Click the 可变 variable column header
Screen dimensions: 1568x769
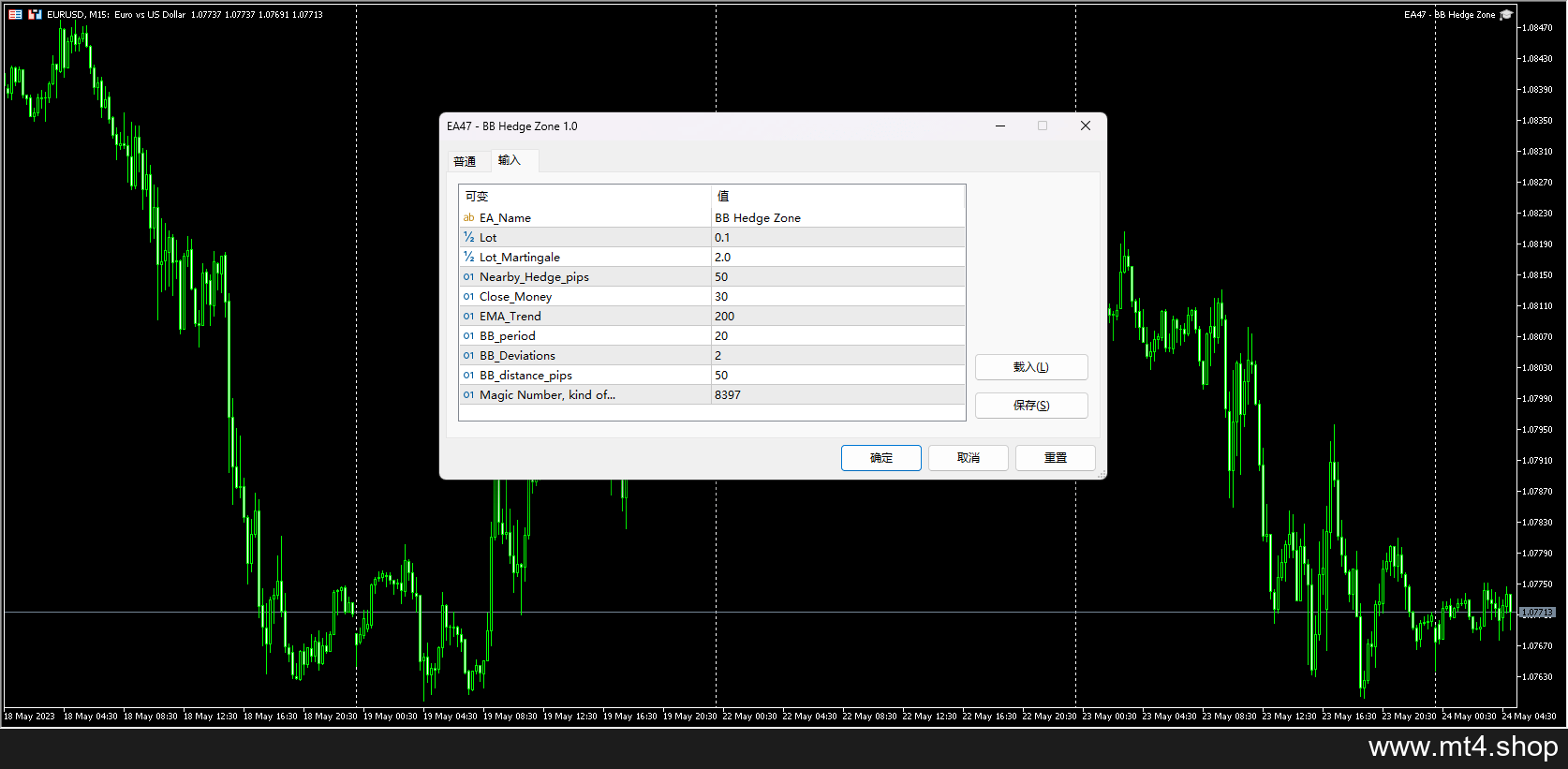(x=584, y=196)
